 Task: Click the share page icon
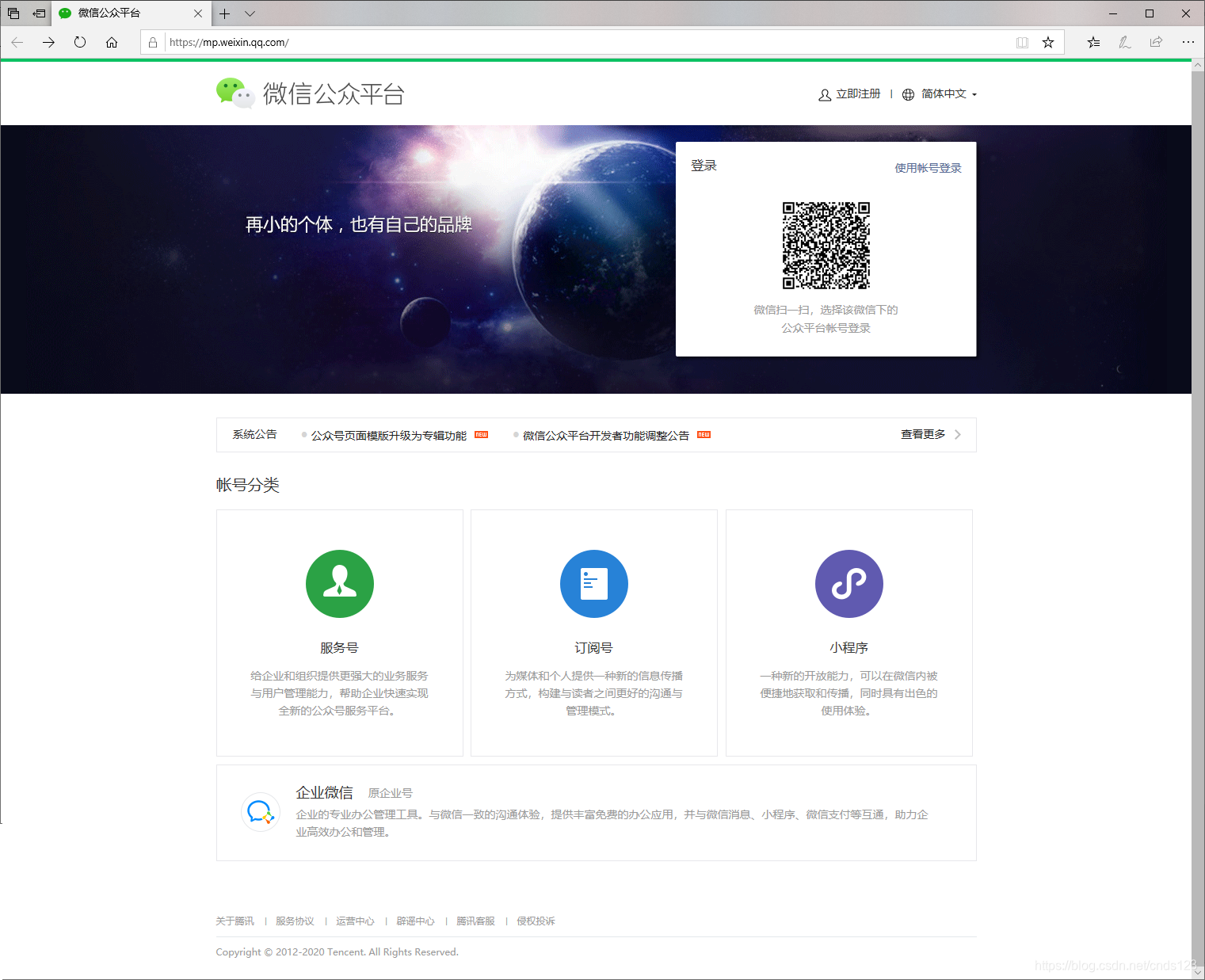[1156, 43]
